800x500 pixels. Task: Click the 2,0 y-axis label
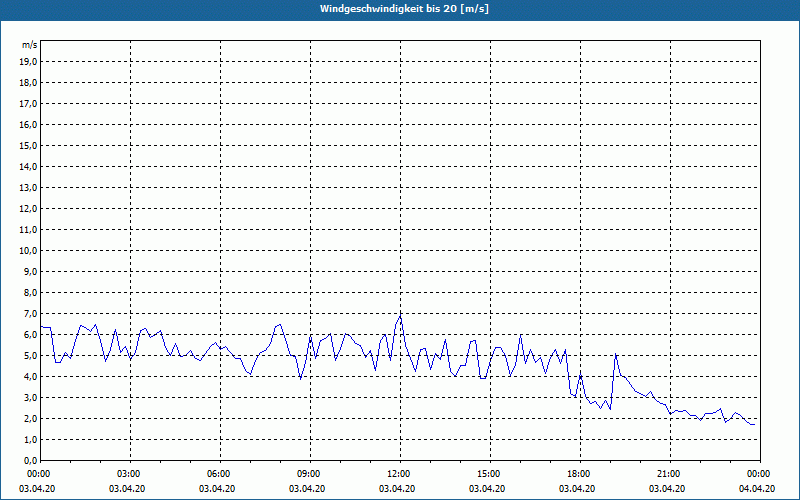31,418
